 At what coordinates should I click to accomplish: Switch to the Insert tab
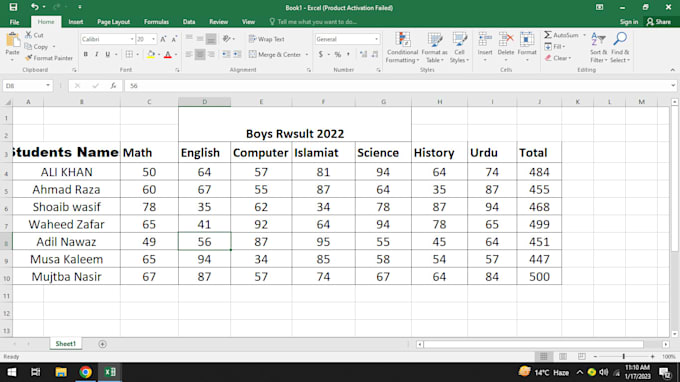[75, 22]
